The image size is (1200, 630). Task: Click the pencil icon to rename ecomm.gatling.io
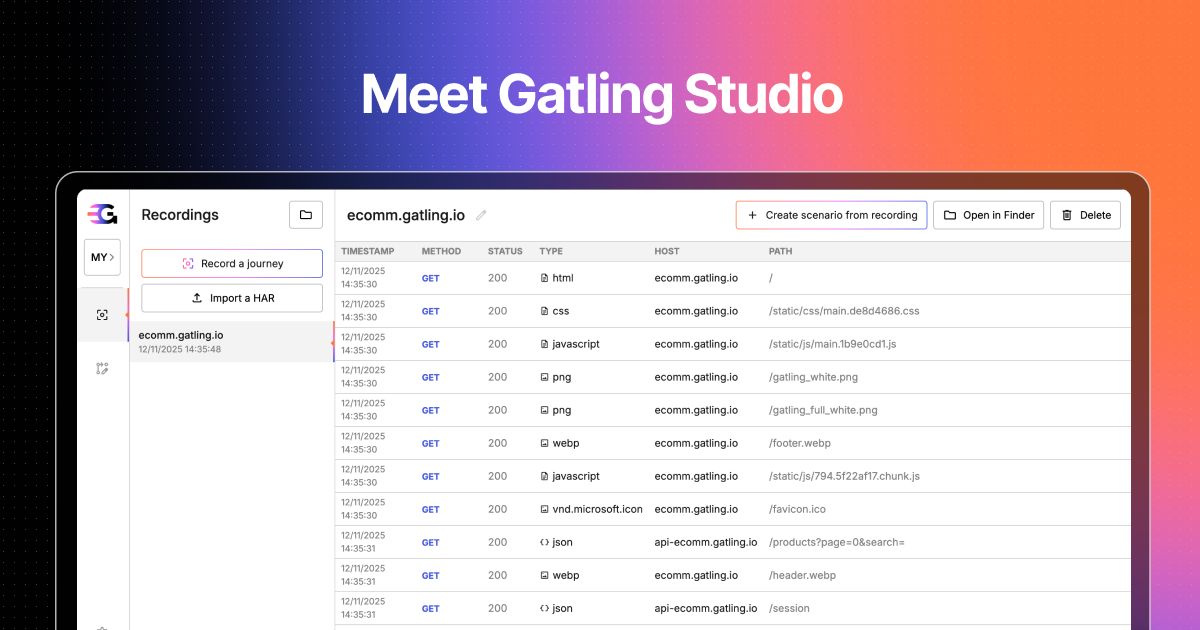pos(481,214)
